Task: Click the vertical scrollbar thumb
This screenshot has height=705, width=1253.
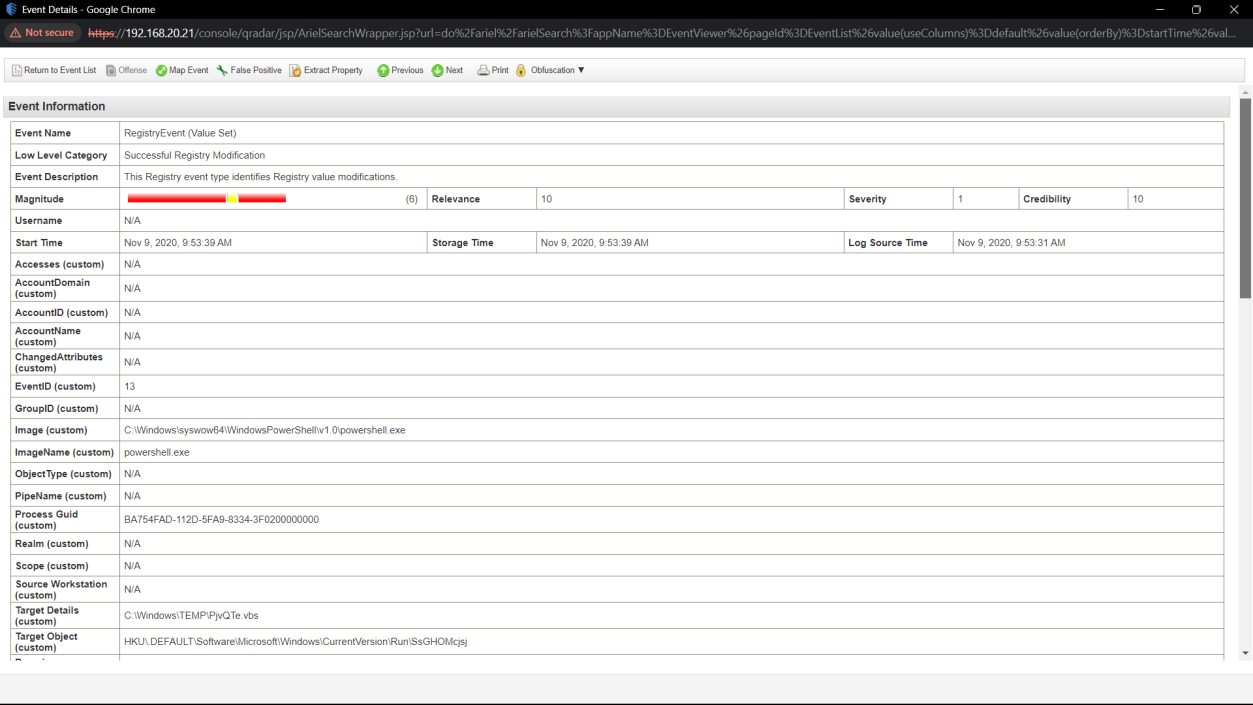Action: point(1245,198)
